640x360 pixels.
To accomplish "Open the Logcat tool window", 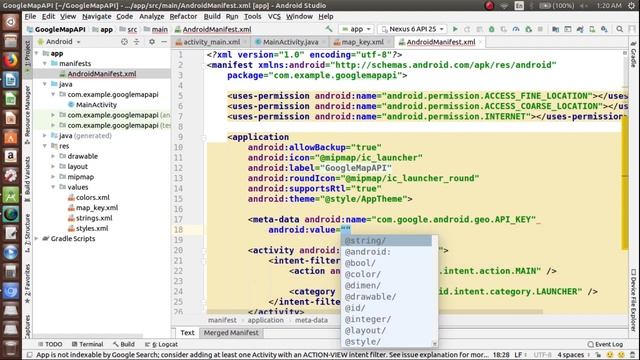I will pyautogui.click(x=162, y=344).
